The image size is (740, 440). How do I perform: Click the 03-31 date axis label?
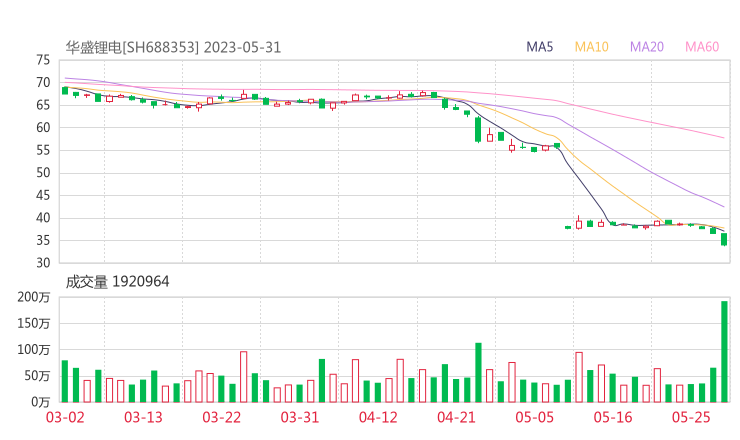coord(300,417)
